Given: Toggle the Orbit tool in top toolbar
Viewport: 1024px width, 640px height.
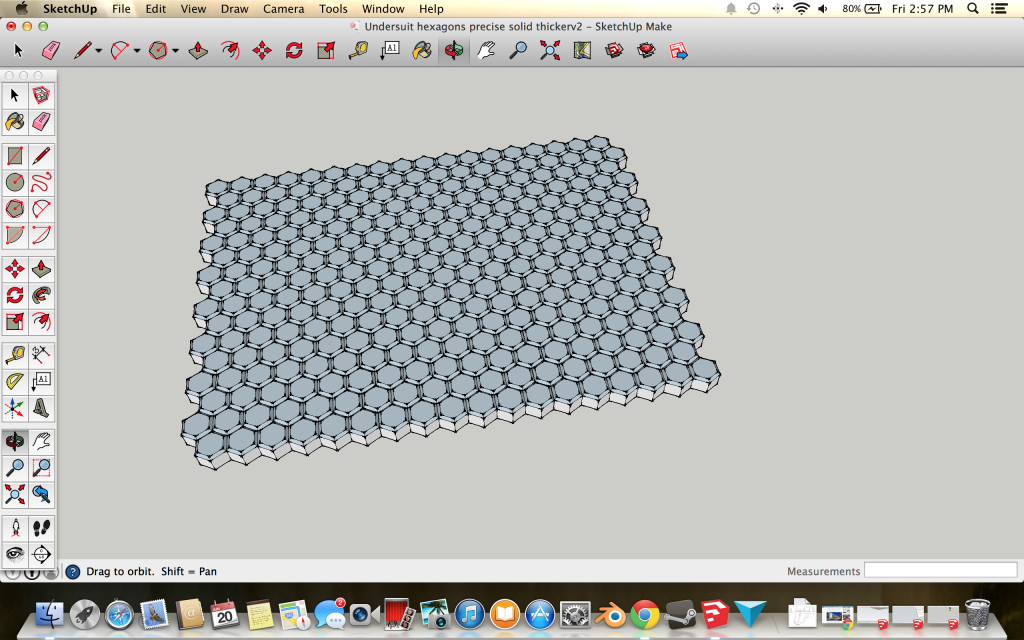Looking at the screenshot, I should [454, 50].
